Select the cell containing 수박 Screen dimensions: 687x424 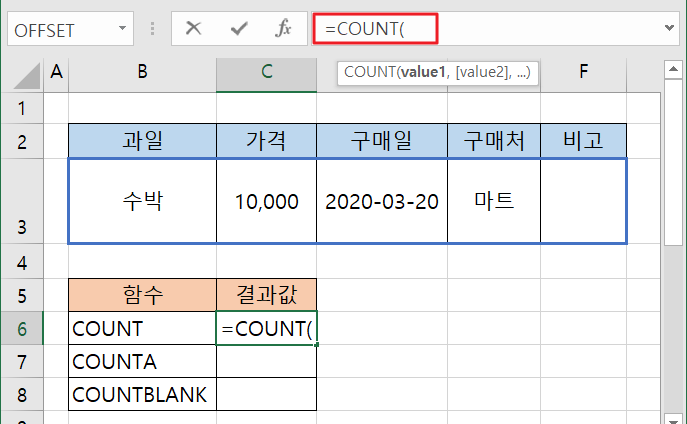[142, 201]
